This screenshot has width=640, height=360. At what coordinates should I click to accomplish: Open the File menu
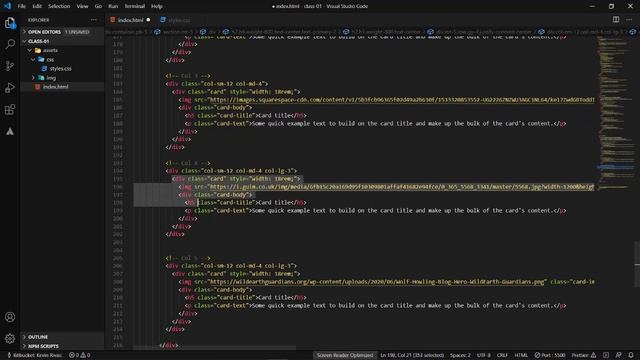click(22, 6)
